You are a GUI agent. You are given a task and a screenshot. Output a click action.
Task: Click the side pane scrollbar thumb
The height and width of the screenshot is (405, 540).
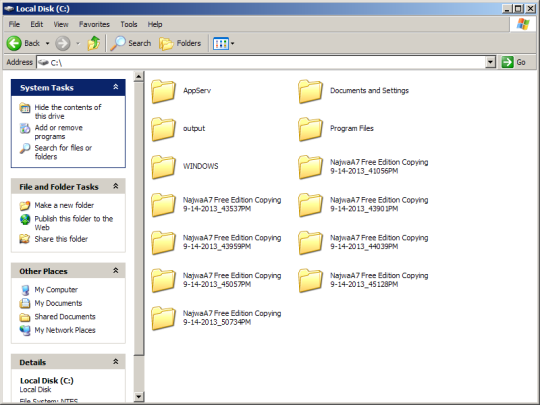pos(138,219)
